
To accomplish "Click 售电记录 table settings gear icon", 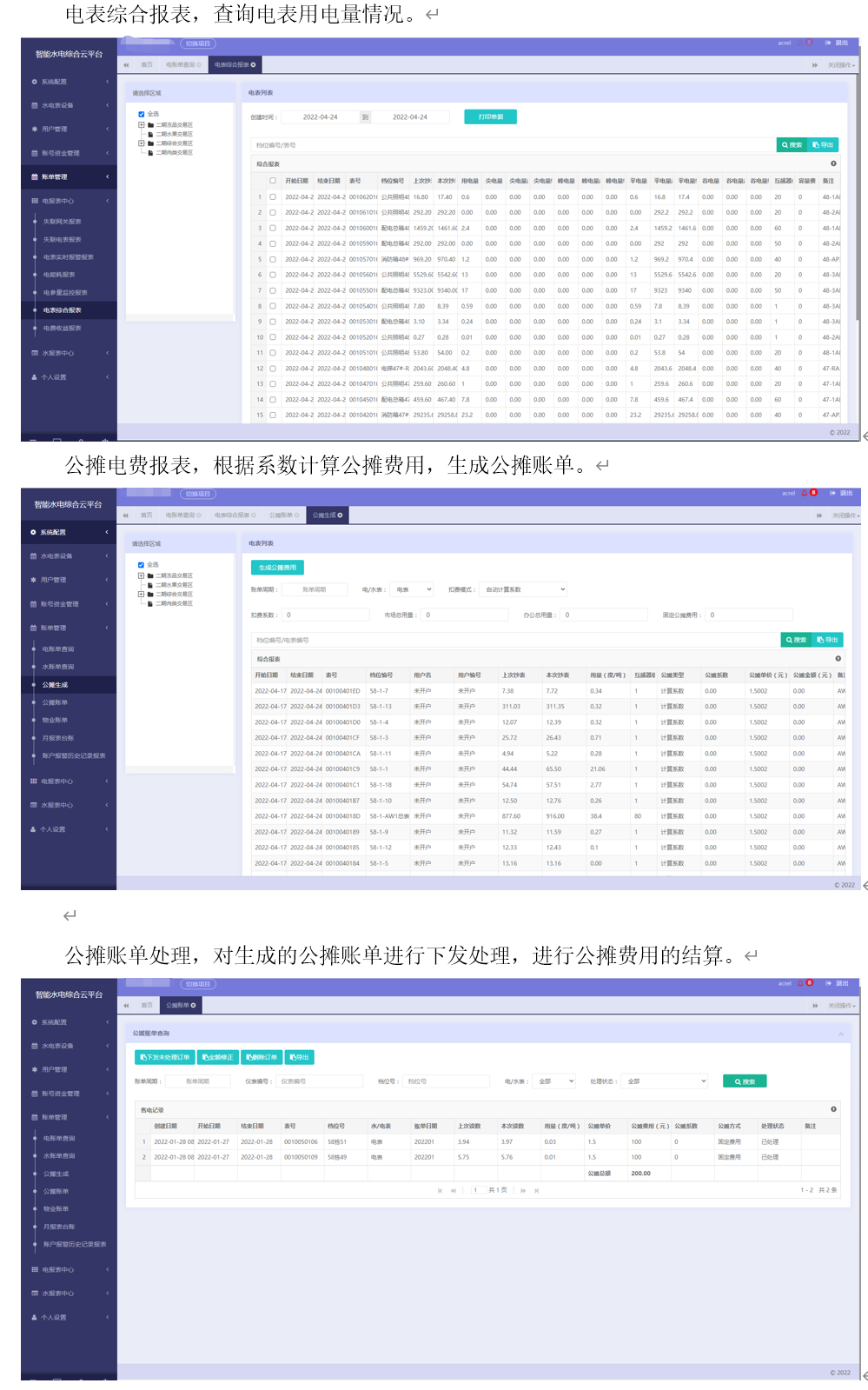I will pos(833,1109).
